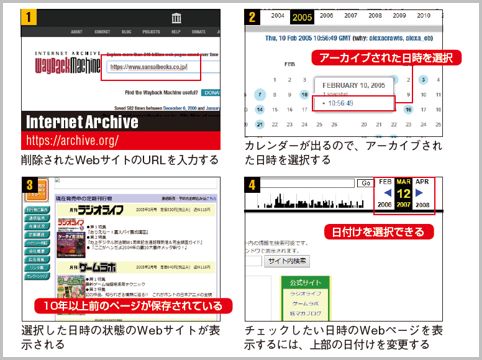Open the ゲームラボ link under 公式サイト
This screenshot has width=482, height=360.
click(x=305, y=304)
